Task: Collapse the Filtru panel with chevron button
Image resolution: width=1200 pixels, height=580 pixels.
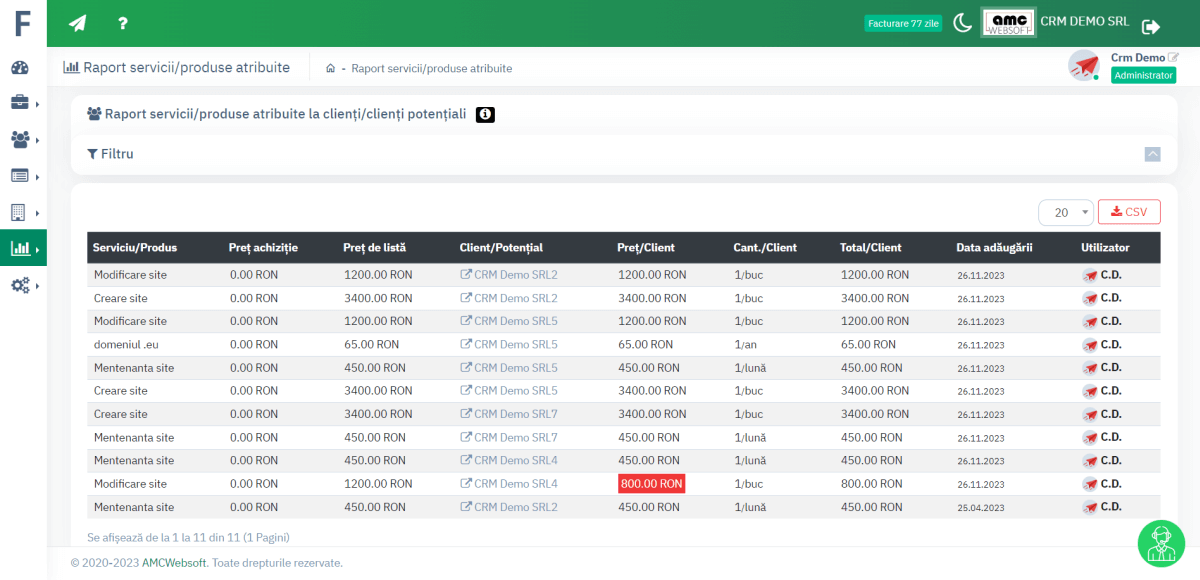Action: [x=1152, y=154]
